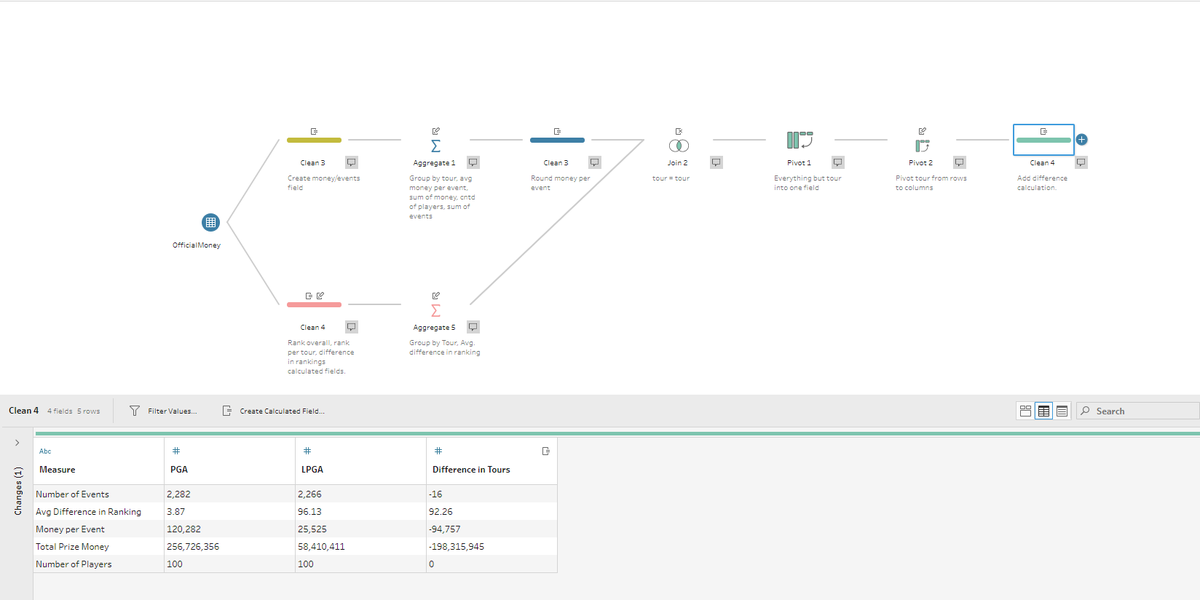Click the change annotation icon above Join 2
The image size is (1200, 600).
(x=678, y=130)
